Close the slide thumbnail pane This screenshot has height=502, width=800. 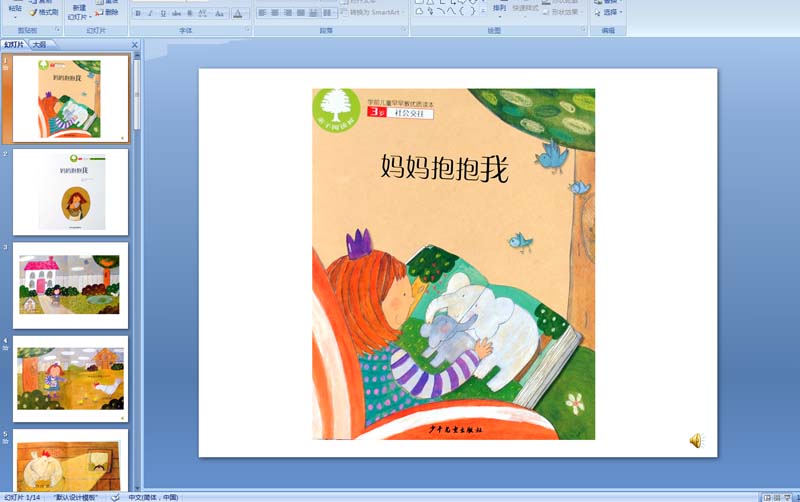click(x=135, y=45)
